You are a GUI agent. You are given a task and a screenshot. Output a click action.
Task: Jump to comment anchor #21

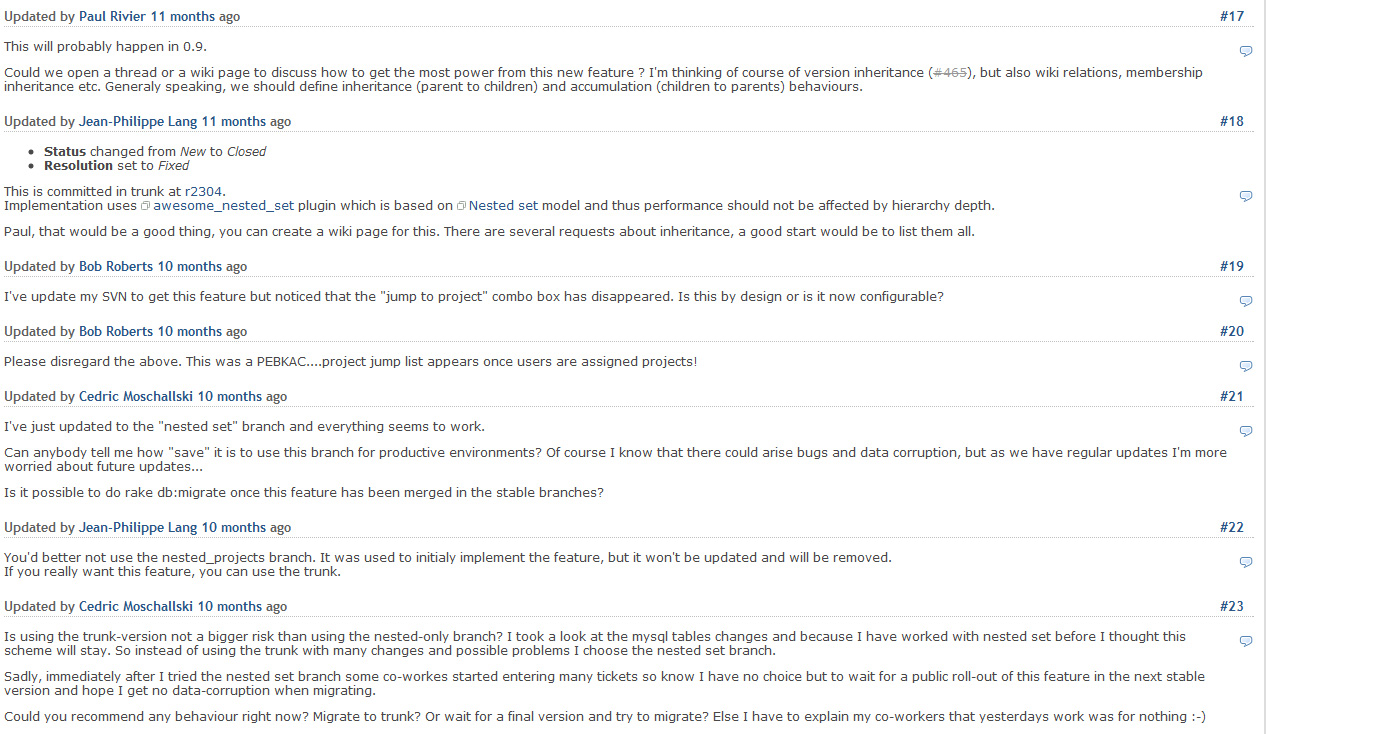click(1232, 396)
